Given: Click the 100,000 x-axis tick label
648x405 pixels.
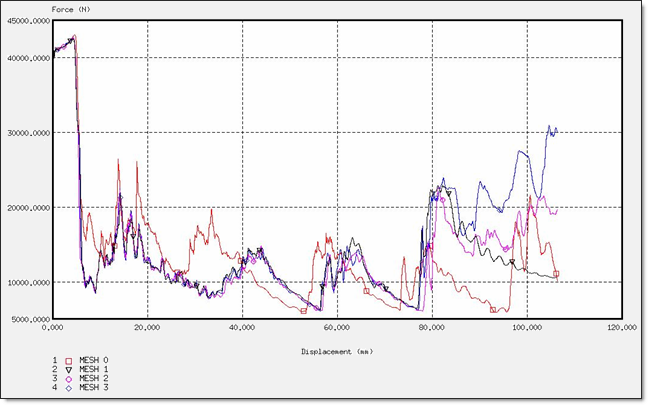Looking at the screenshot, I should pyautogui.click(x=526, y=327).
